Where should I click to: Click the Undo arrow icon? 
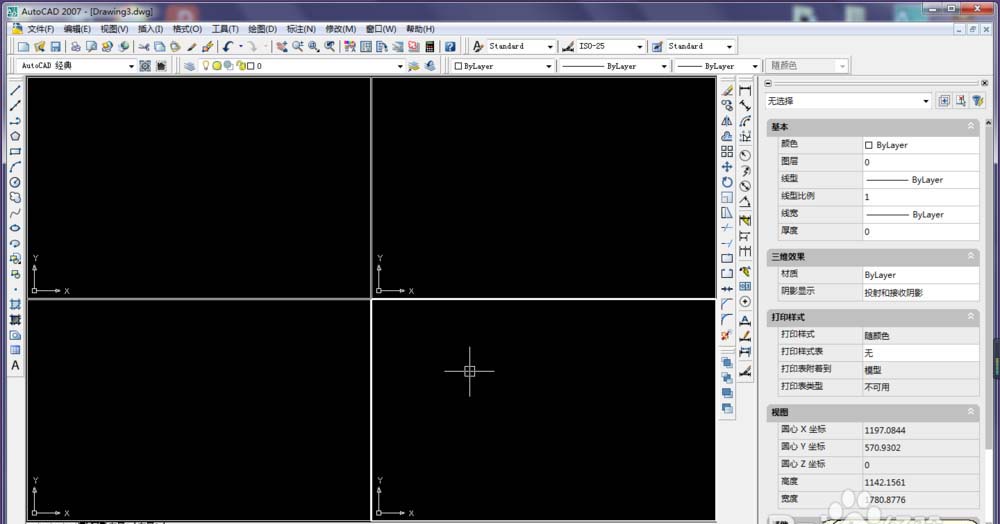(x=229, y=47)
